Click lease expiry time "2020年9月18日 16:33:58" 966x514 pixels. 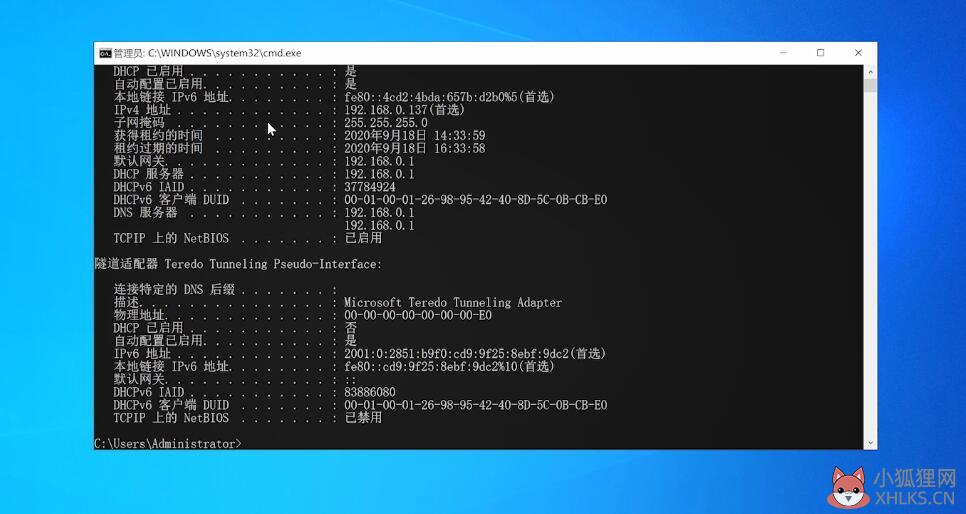tap(415, 149)
